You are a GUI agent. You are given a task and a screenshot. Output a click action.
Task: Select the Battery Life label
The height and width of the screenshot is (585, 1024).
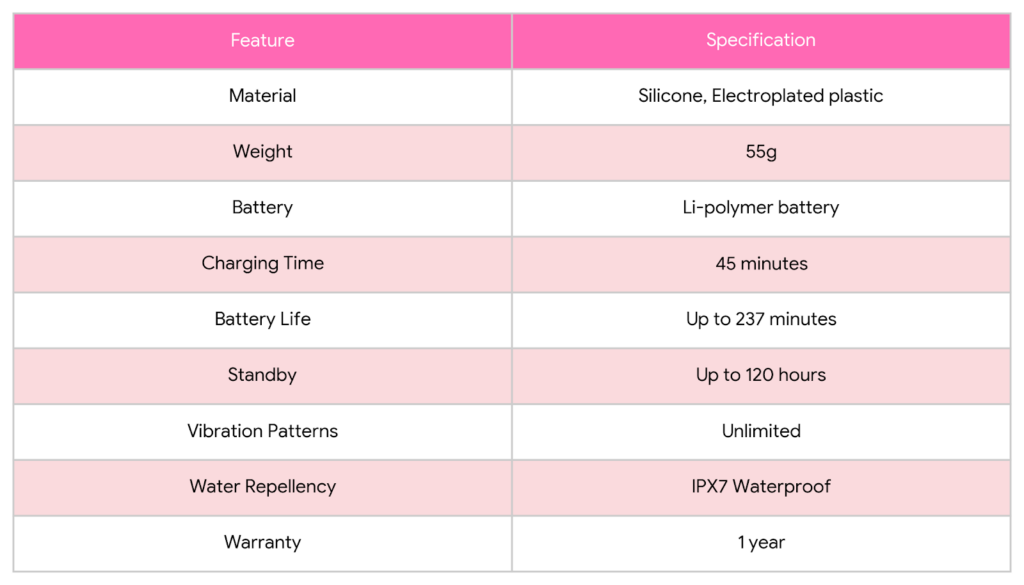[262, 320]
